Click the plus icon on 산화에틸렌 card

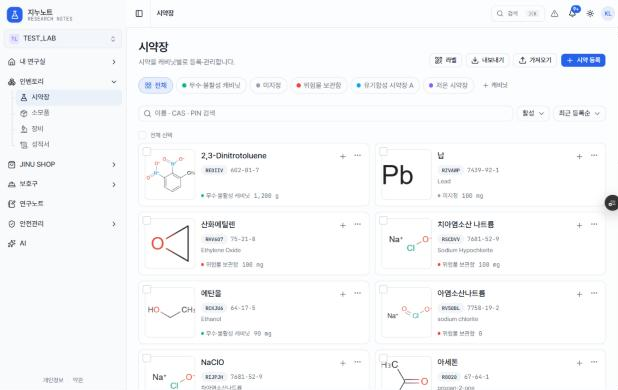click(343, 225)
